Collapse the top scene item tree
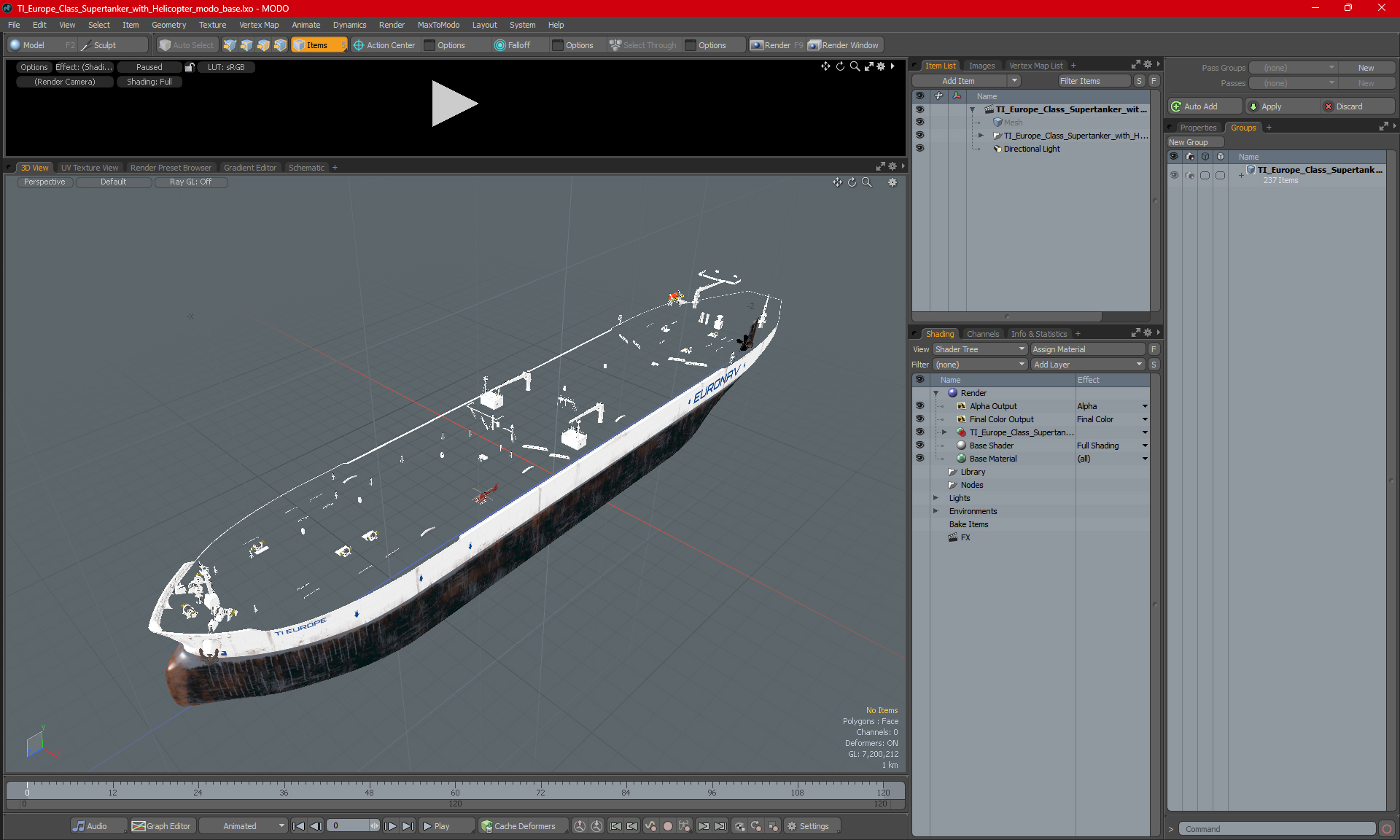The height and width of the screenshot is (840, 1400). [x=972, y=109]
